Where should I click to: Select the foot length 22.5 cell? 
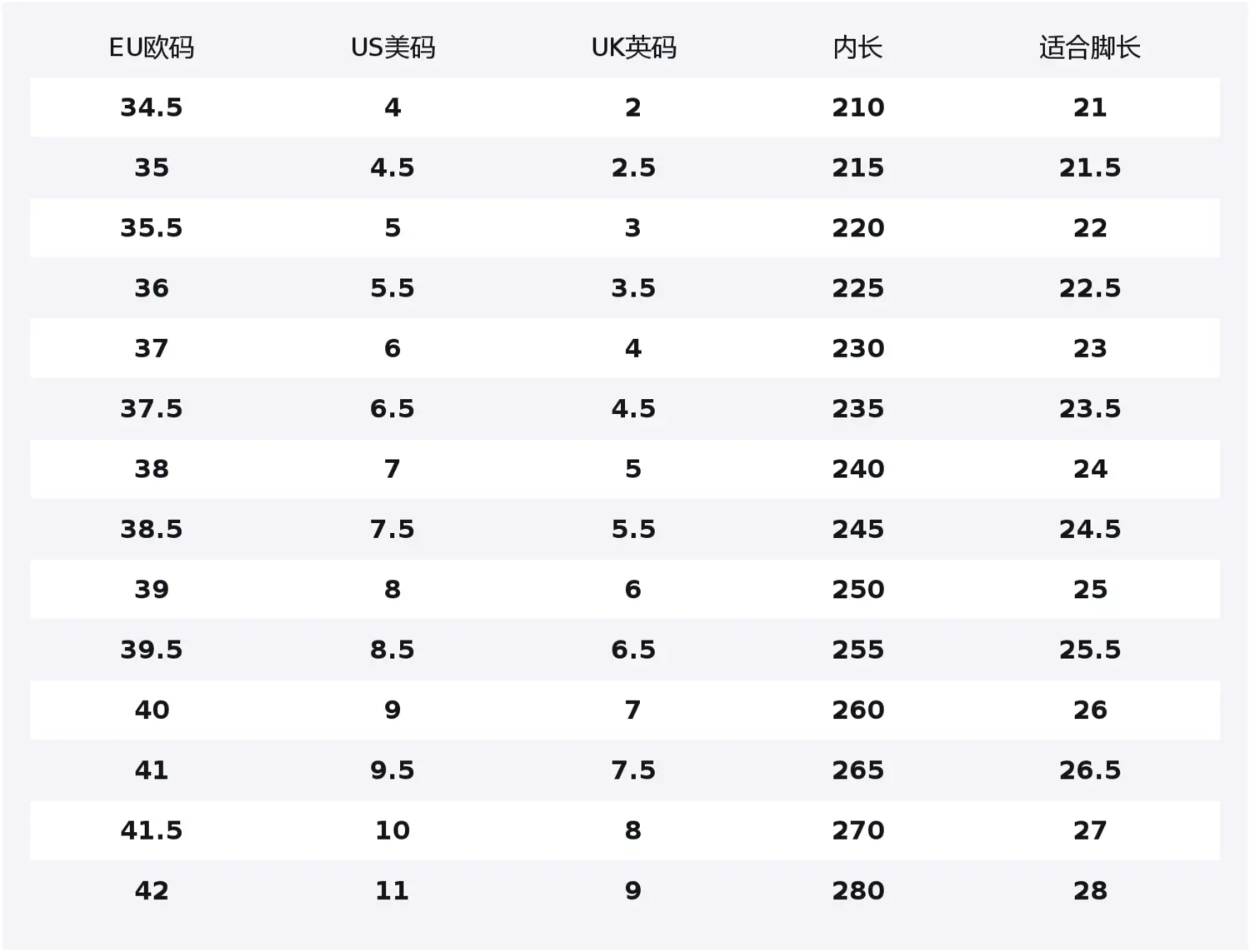[1089, 288]
